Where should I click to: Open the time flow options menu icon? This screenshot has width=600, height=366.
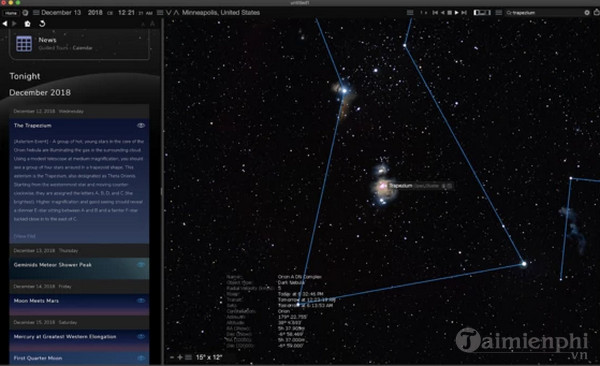(x=410, y=13)
